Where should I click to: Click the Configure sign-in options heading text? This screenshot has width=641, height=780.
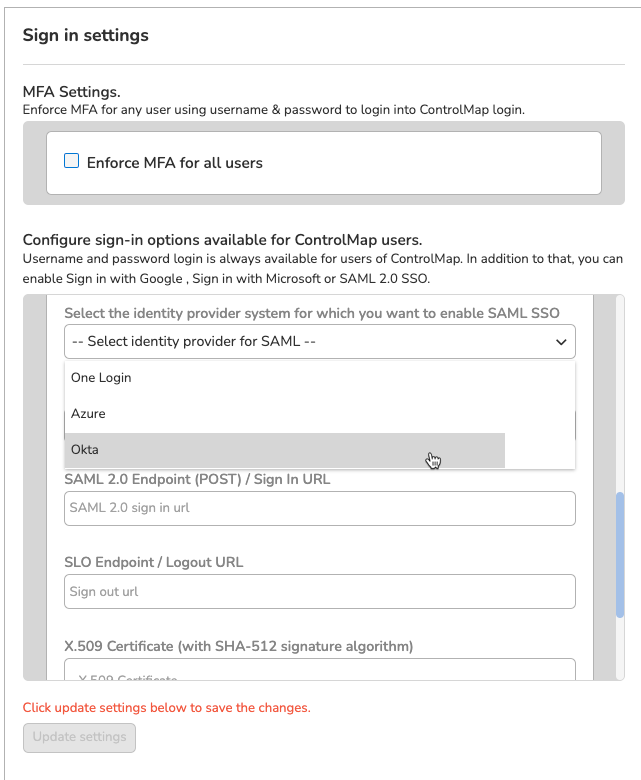(x=222, y=240)
